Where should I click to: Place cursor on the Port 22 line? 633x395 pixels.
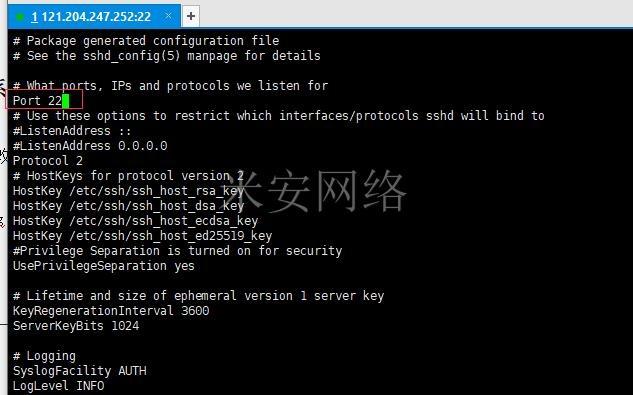click(x=37, y=101)
